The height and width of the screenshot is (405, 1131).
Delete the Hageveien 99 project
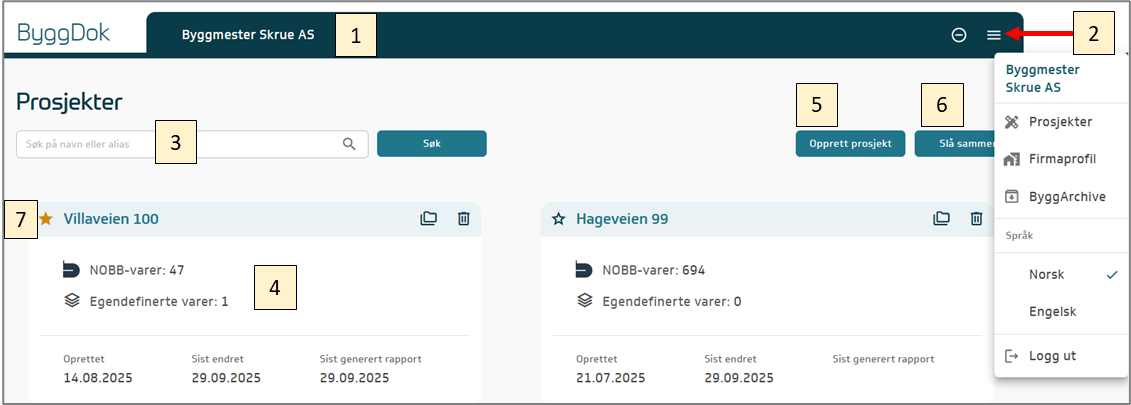976,219
